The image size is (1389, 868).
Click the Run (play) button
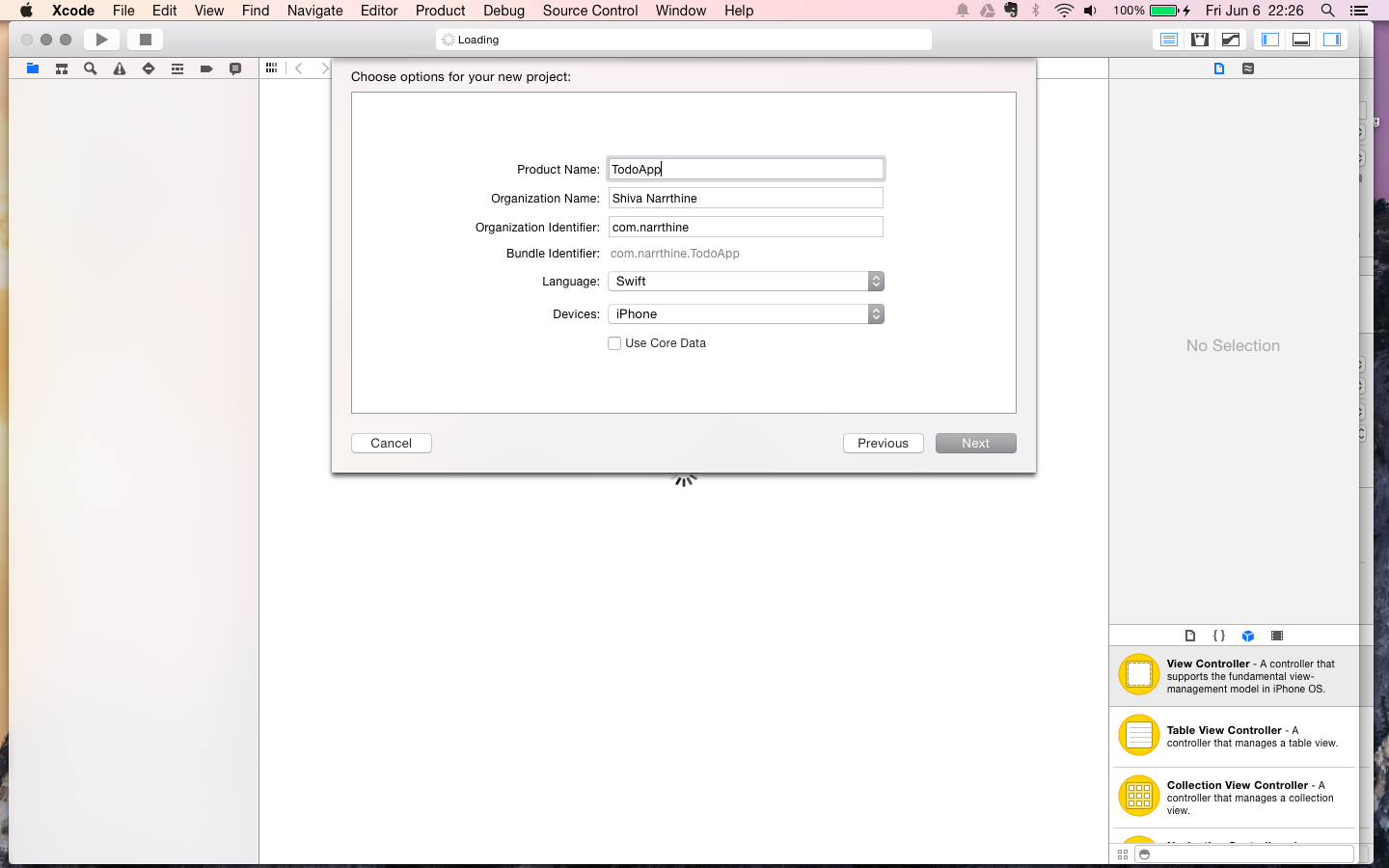[101, 40]
